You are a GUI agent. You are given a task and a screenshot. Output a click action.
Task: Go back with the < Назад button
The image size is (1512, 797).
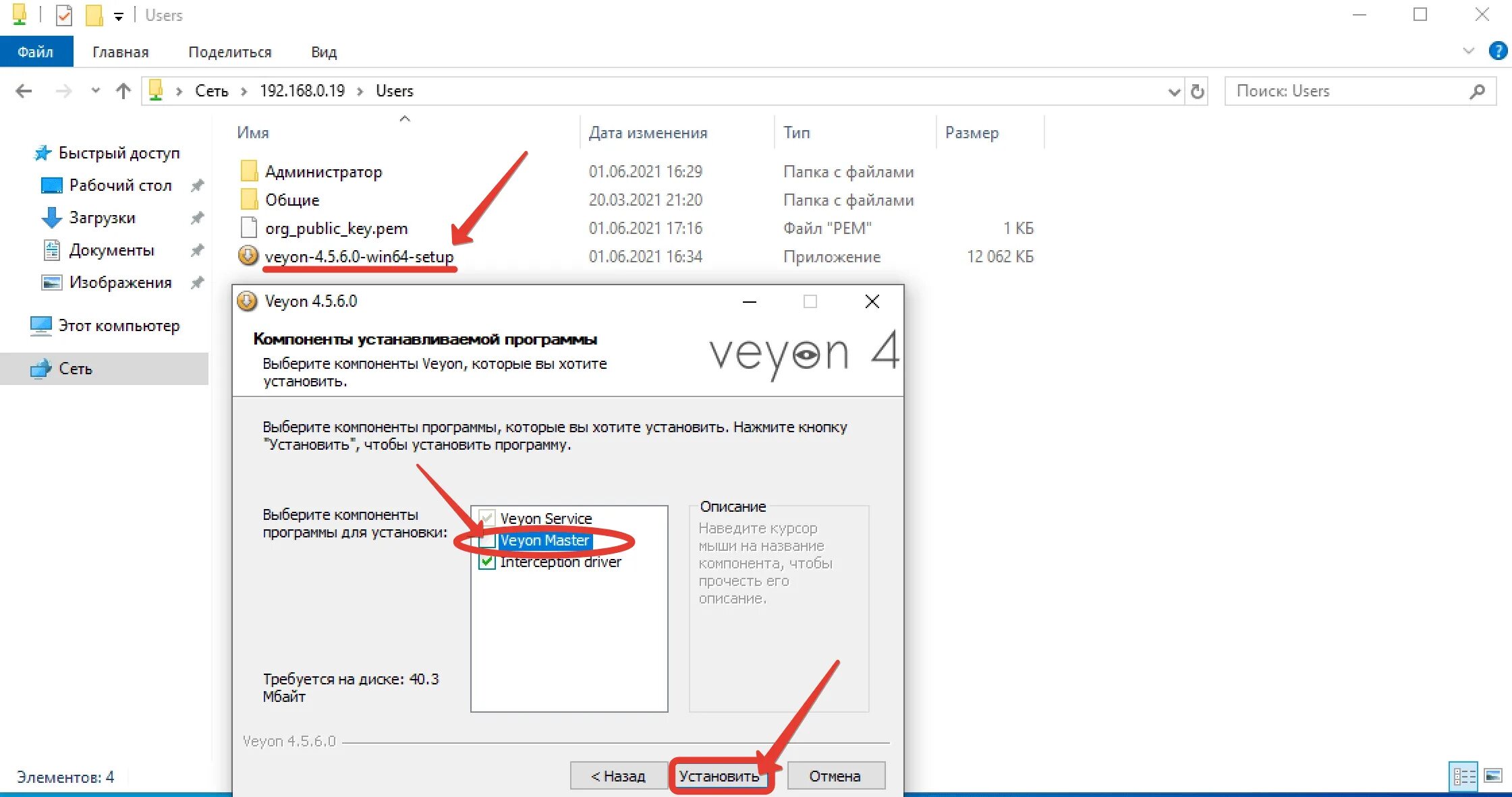[619, 775]
